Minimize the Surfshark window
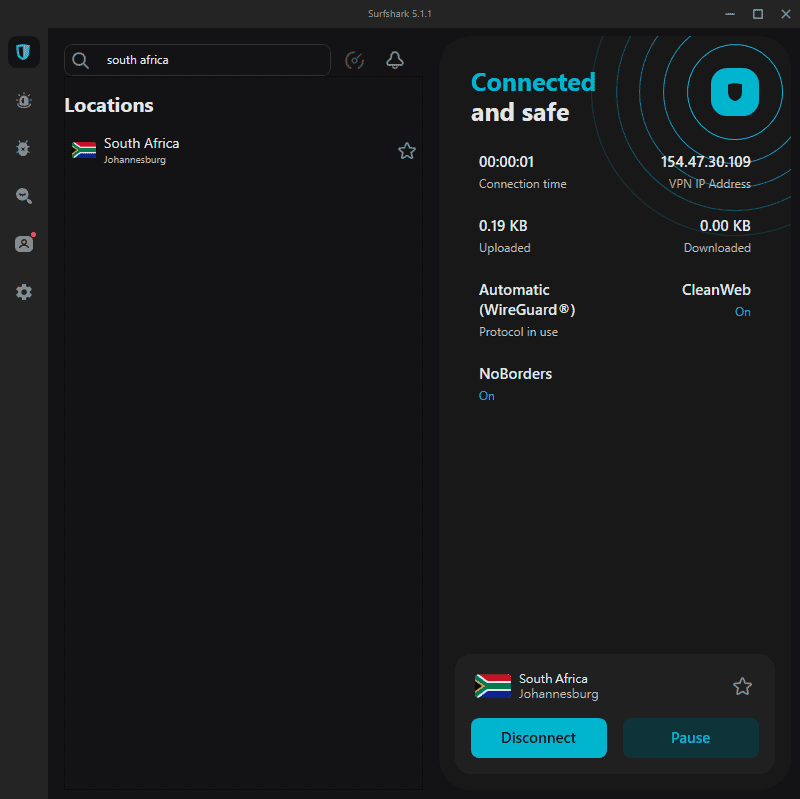The width and height of the screenshot is (800, 799). tap(730, 14)
